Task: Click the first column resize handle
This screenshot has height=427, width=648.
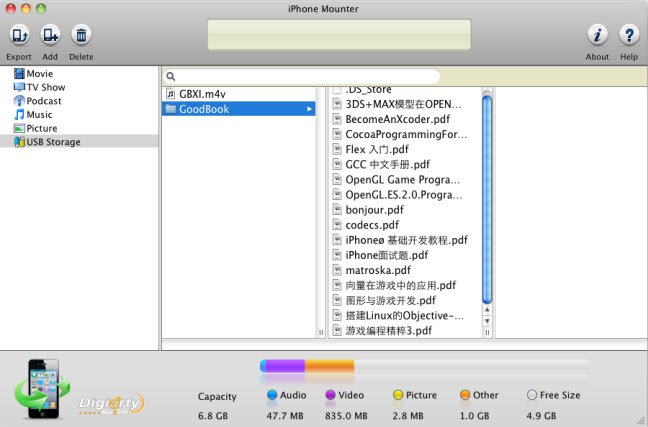Action: click(321, 332)
